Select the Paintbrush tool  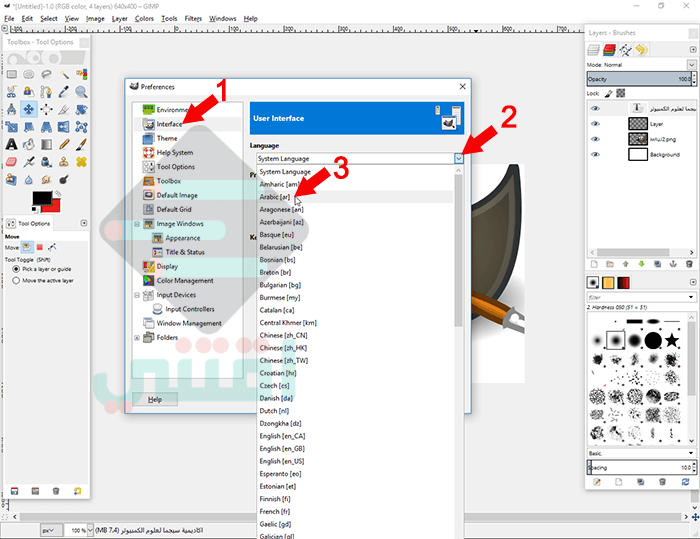point(81,144)
